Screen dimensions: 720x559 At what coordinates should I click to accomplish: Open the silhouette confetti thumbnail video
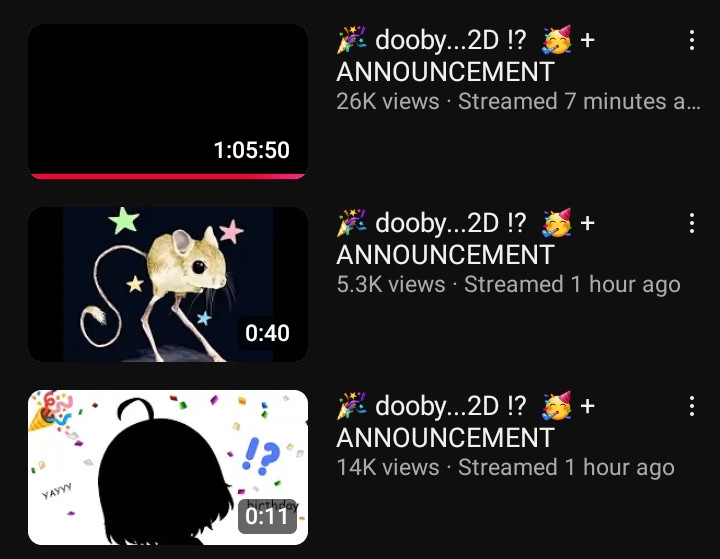168,467
